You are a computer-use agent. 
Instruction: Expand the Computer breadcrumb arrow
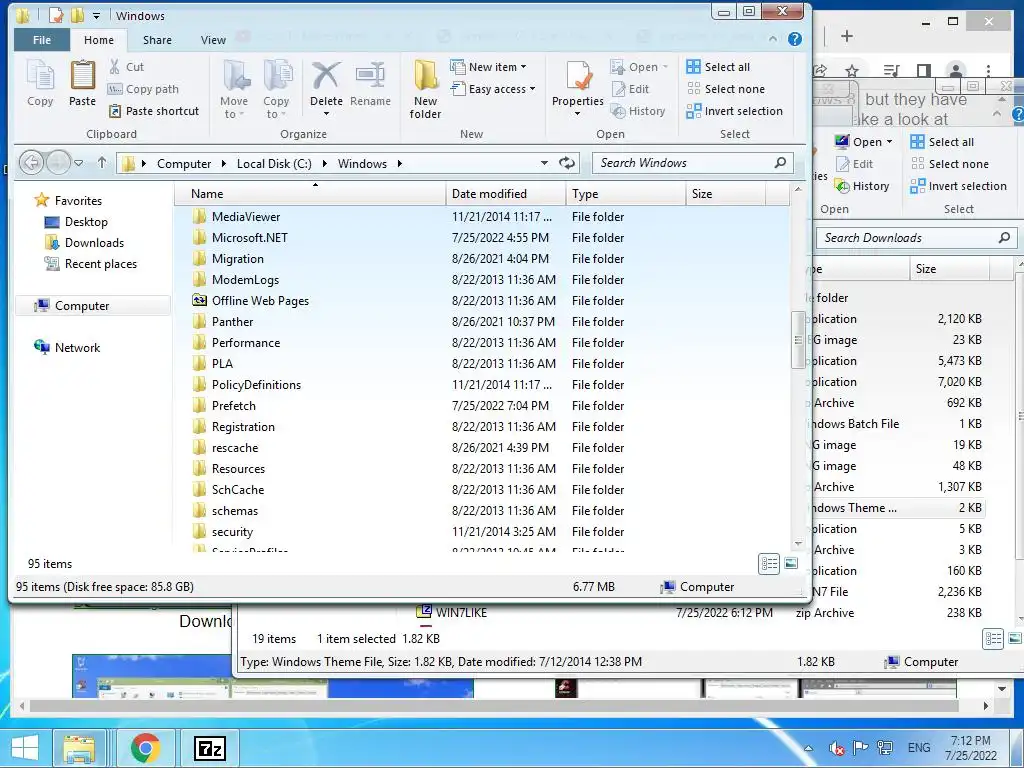[223, 163]
